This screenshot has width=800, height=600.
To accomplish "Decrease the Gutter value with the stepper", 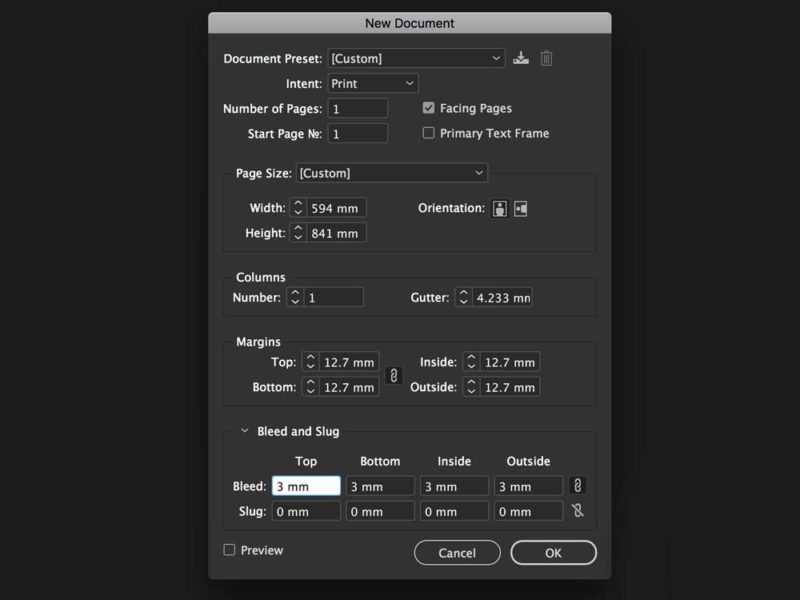I will pyautogui.click(x=462, y=300).
